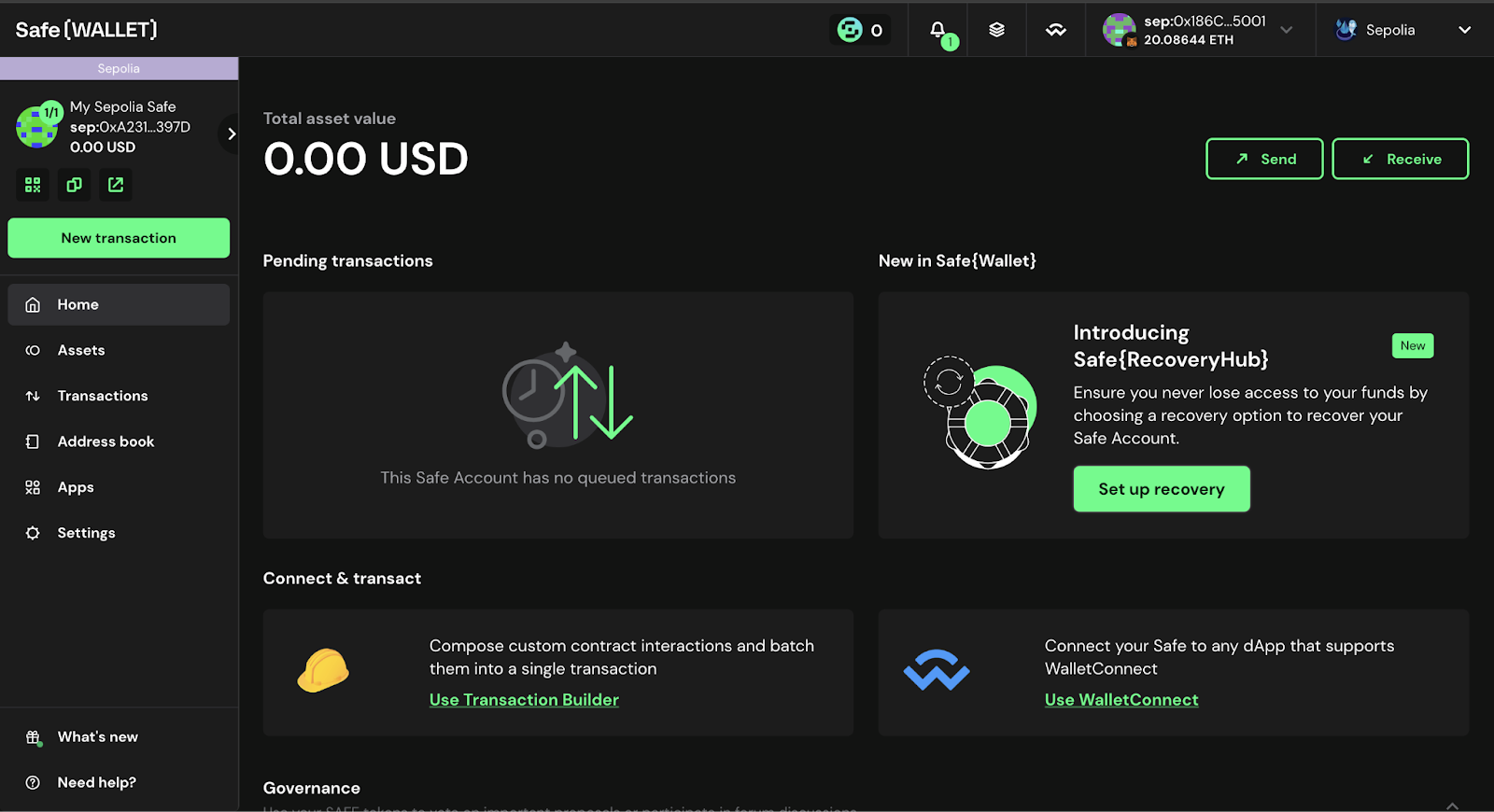Click the WalletConnect icon in header
This screenshot has width=1494, height=812.
click(x=1055, y=30)
